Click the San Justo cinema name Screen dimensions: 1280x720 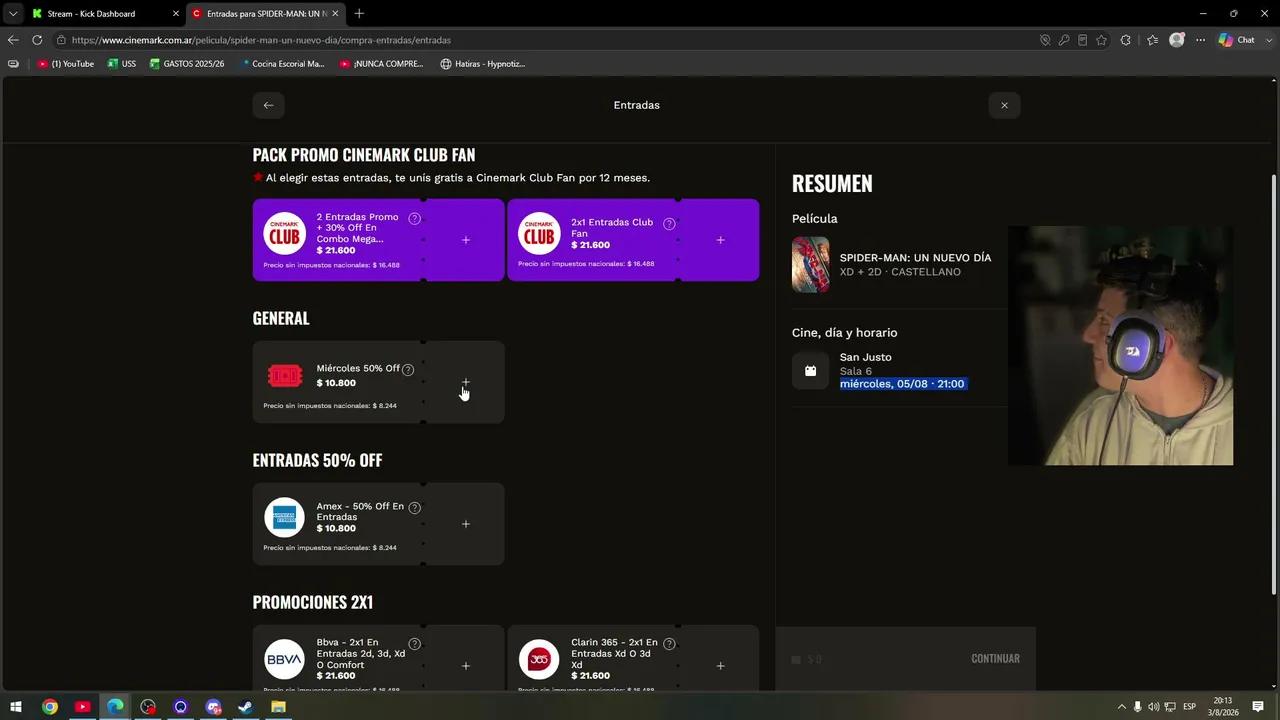[x=866, y=357]
